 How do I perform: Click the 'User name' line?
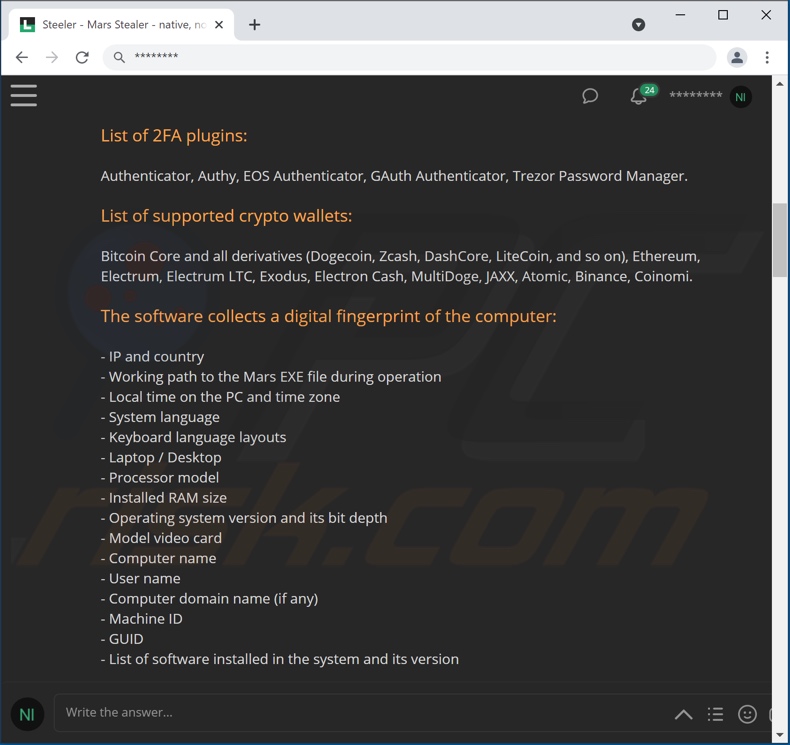pos(141,578)
